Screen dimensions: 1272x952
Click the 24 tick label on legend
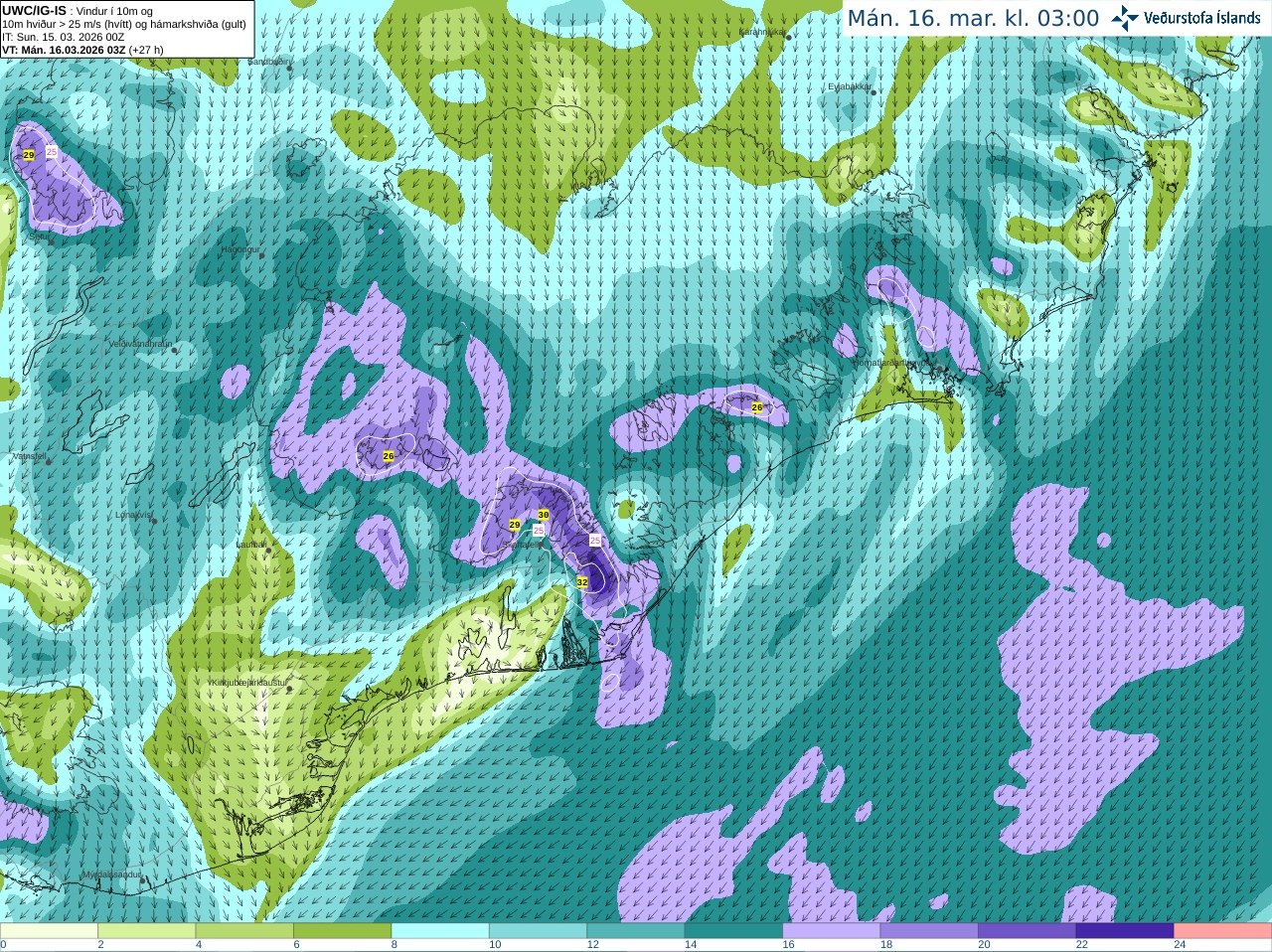pos(1180,945)
